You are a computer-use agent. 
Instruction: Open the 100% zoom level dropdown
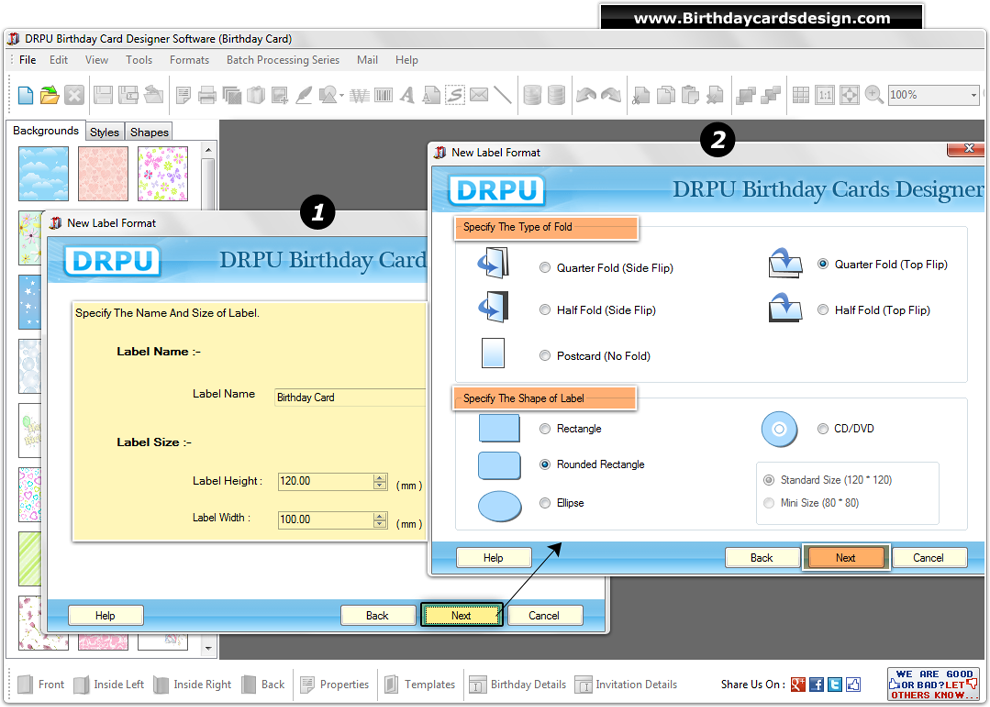pos(973,95)
